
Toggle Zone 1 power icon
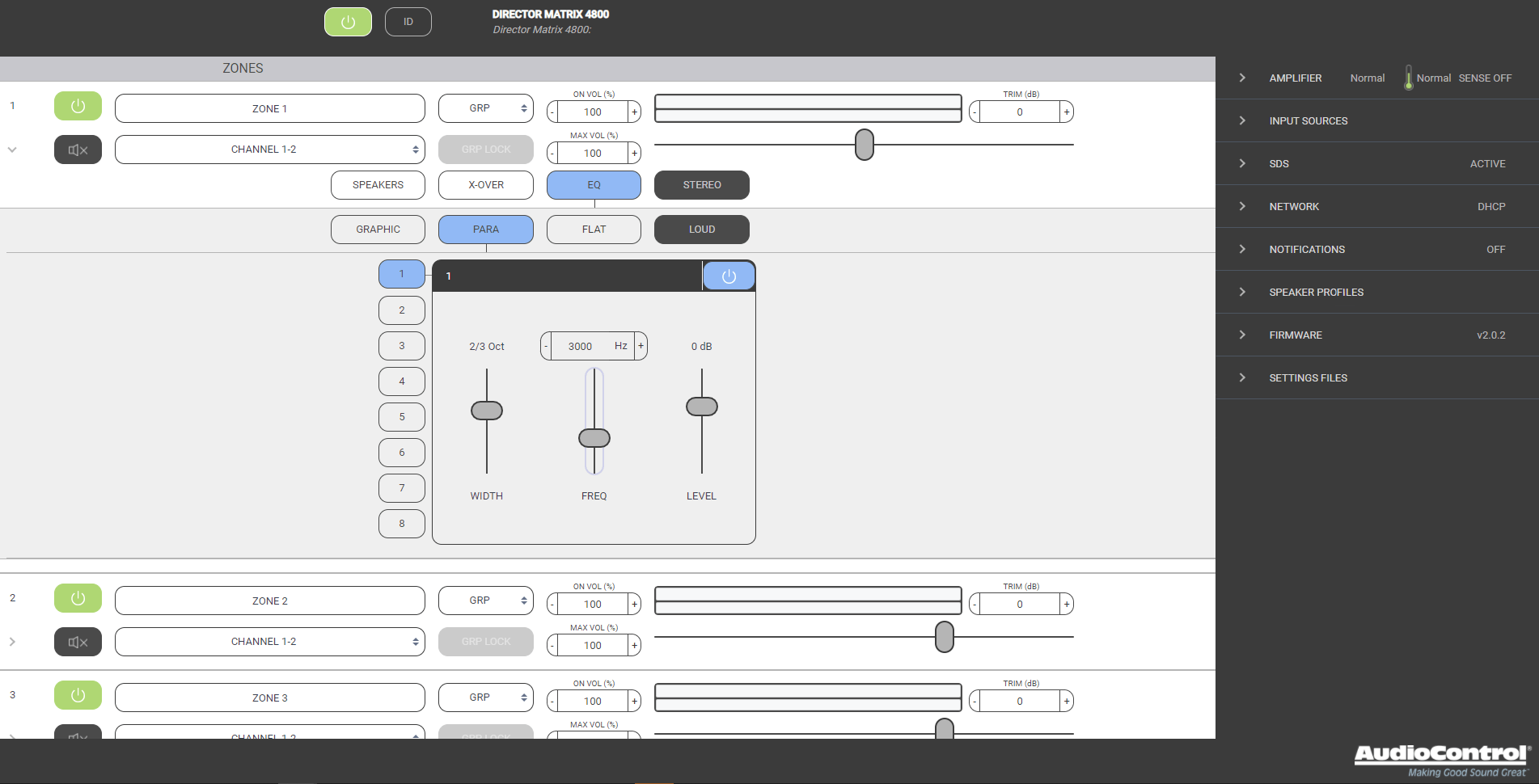(78, 106)
